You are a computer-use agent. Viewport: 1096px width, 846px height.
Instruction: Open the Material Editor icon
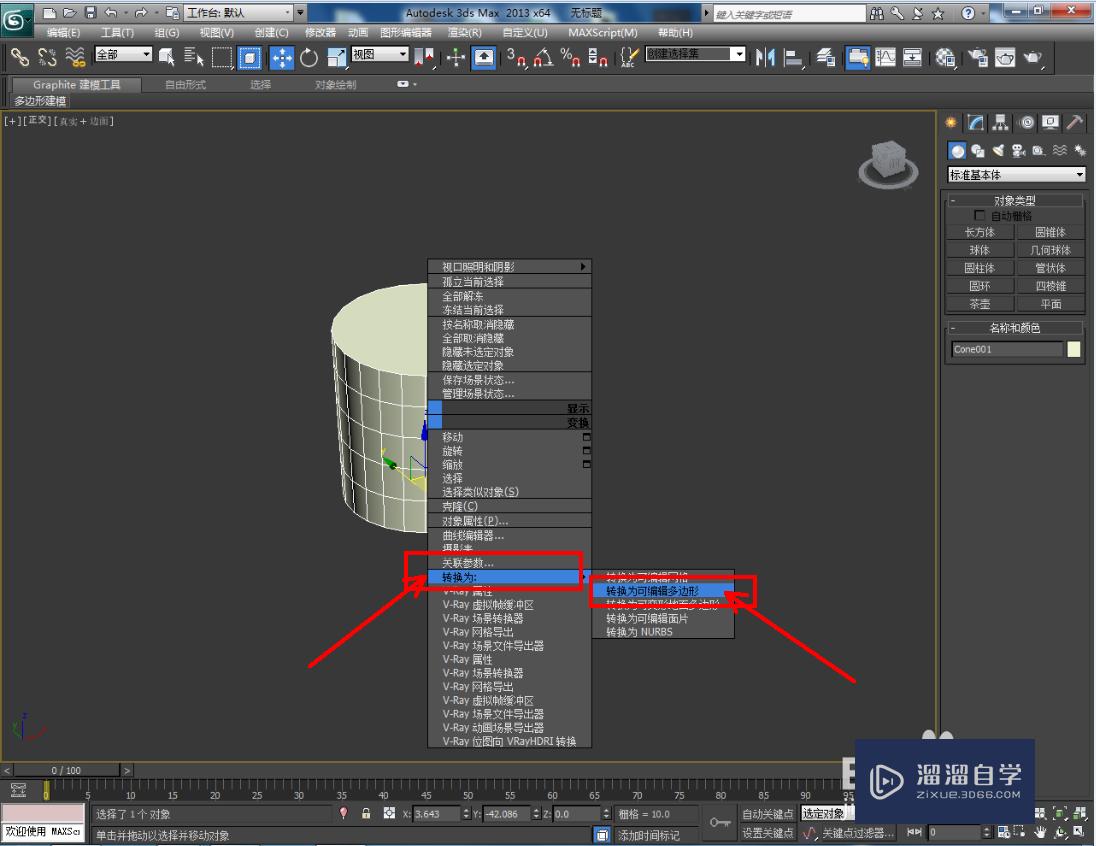(945, 57)
